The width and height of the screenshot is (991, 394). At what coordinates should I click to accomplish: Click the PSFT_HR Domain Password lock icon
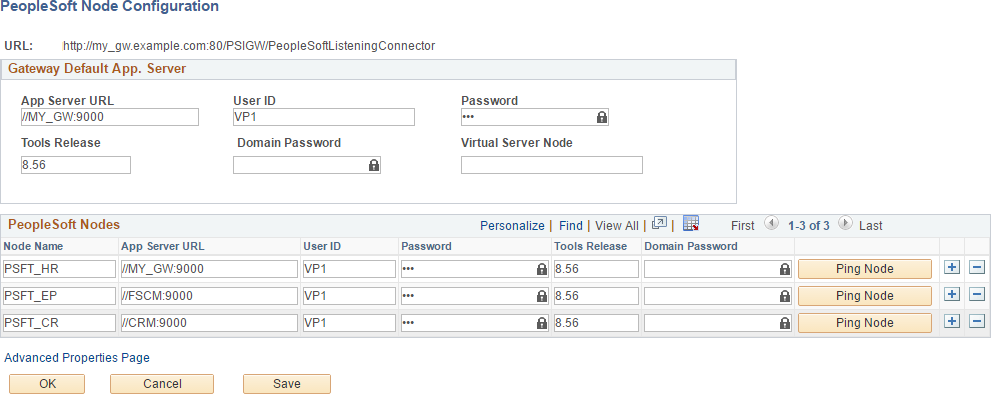coord(784,269)
